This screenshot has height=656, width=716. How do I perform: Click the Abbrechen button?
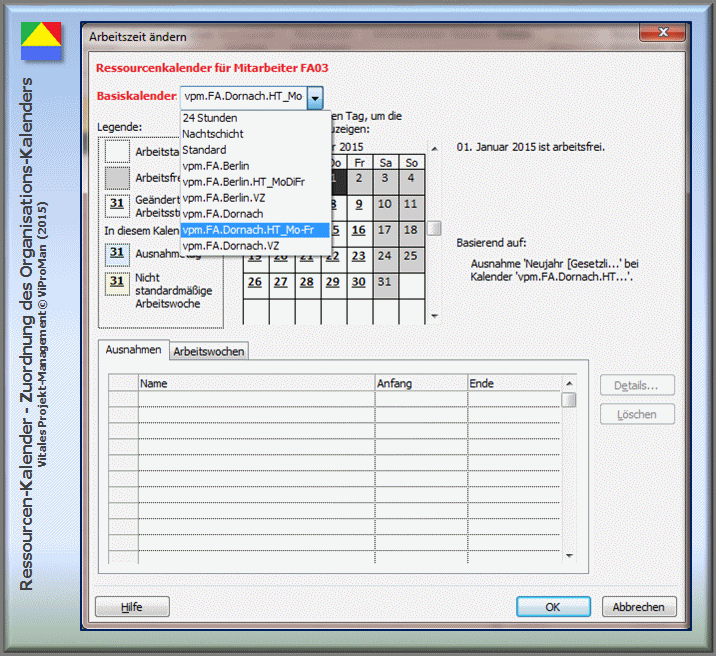(639, 607)
